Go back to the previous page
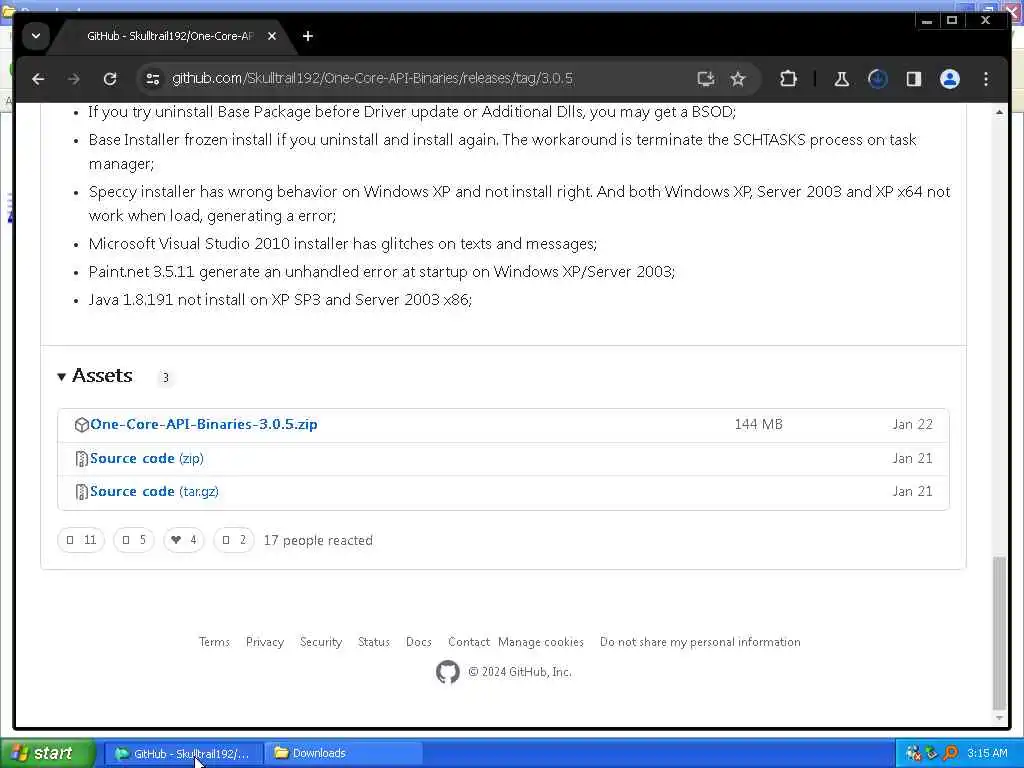1024x768 pixels. click(39, 79)
